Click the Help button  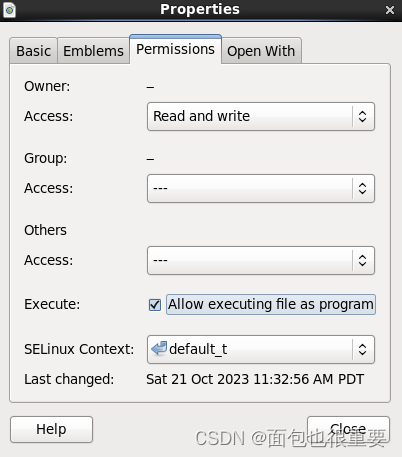tap(51, 429)
